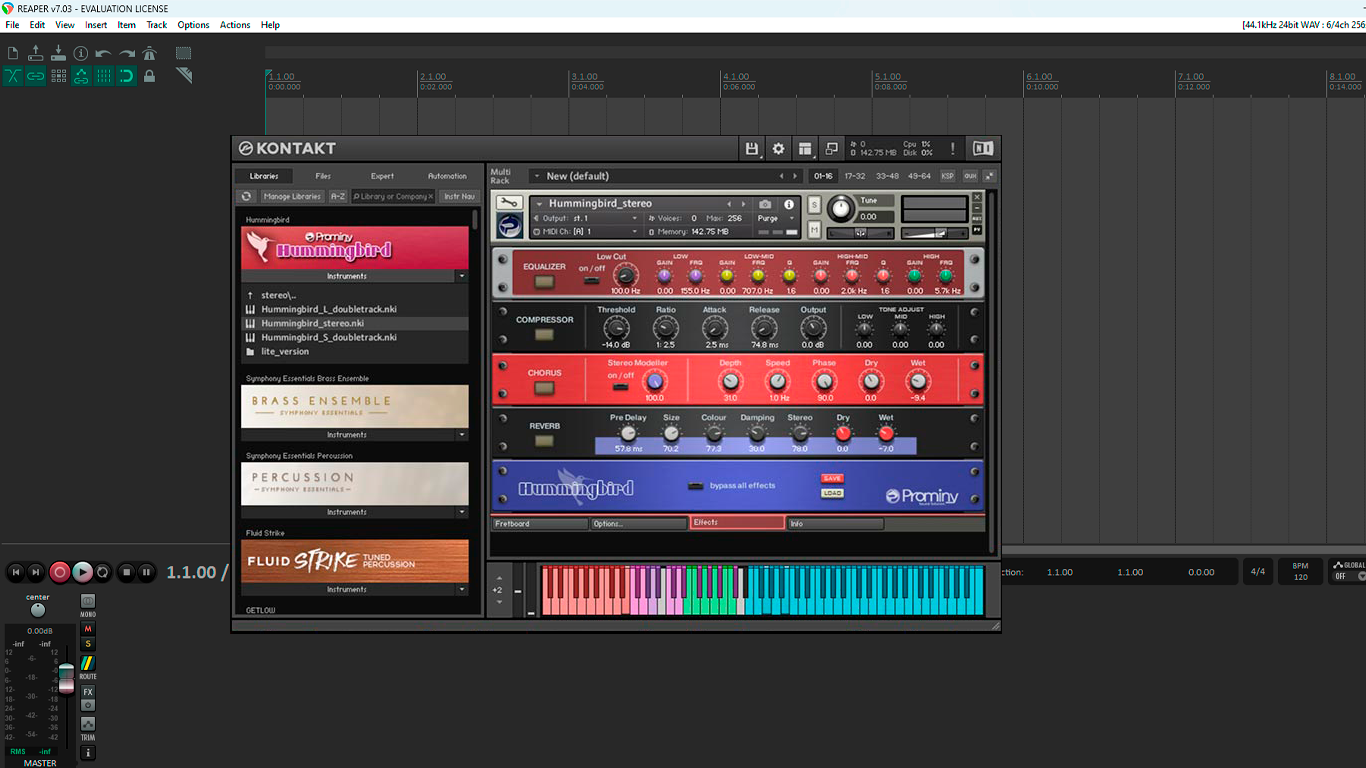The width and height of the screenshot is (1366, 768).
Task: Click the save project icon in REAPER toolbar
Action: (x=58, y=53)
